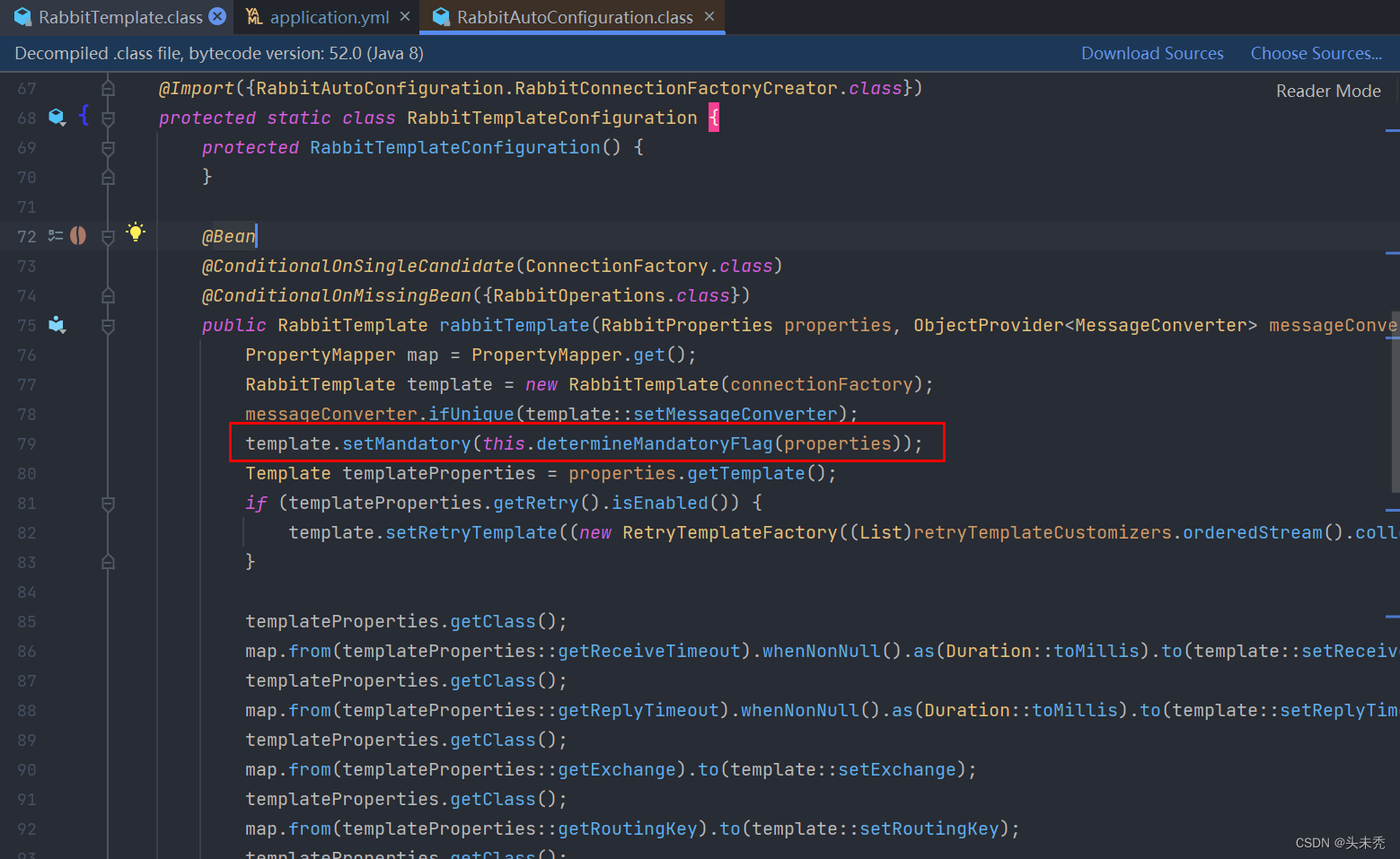The image size is (1400, 859).
Task: Click the fold end marker on line 70
Action: click(108, 177)
